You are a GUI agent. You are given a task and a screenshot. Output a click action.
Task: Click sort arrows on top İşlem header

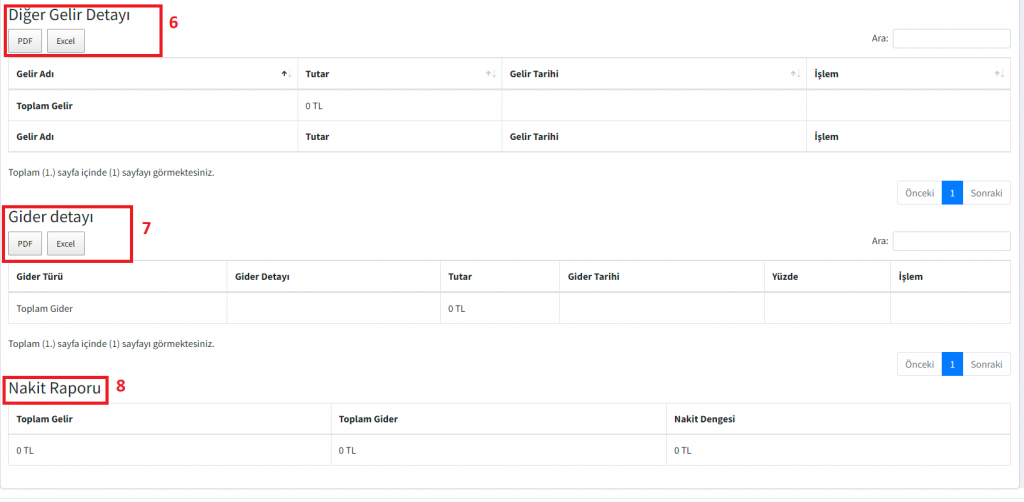[998, 74]
